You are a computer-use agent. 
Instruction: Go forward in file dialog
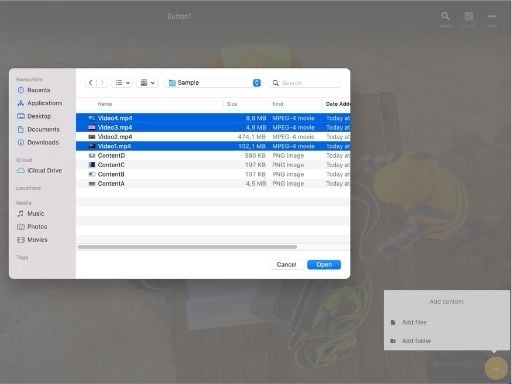coord(102,83)
